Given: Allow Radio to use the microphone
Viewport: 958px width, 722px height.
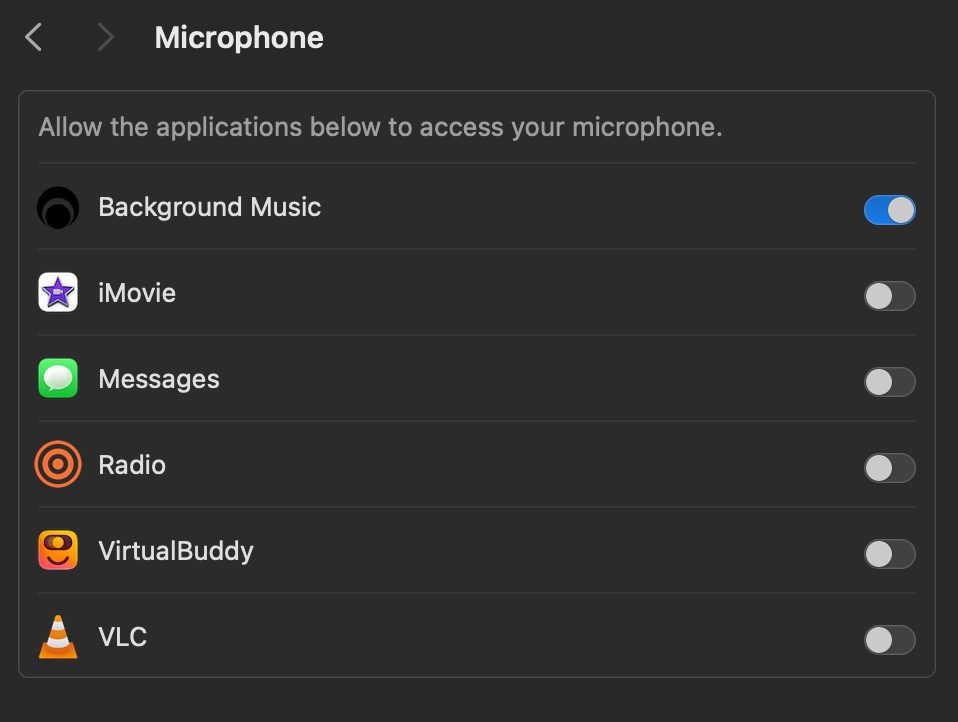Looking at the screenshot, I should pyautogui.click(x=889, y=468).
